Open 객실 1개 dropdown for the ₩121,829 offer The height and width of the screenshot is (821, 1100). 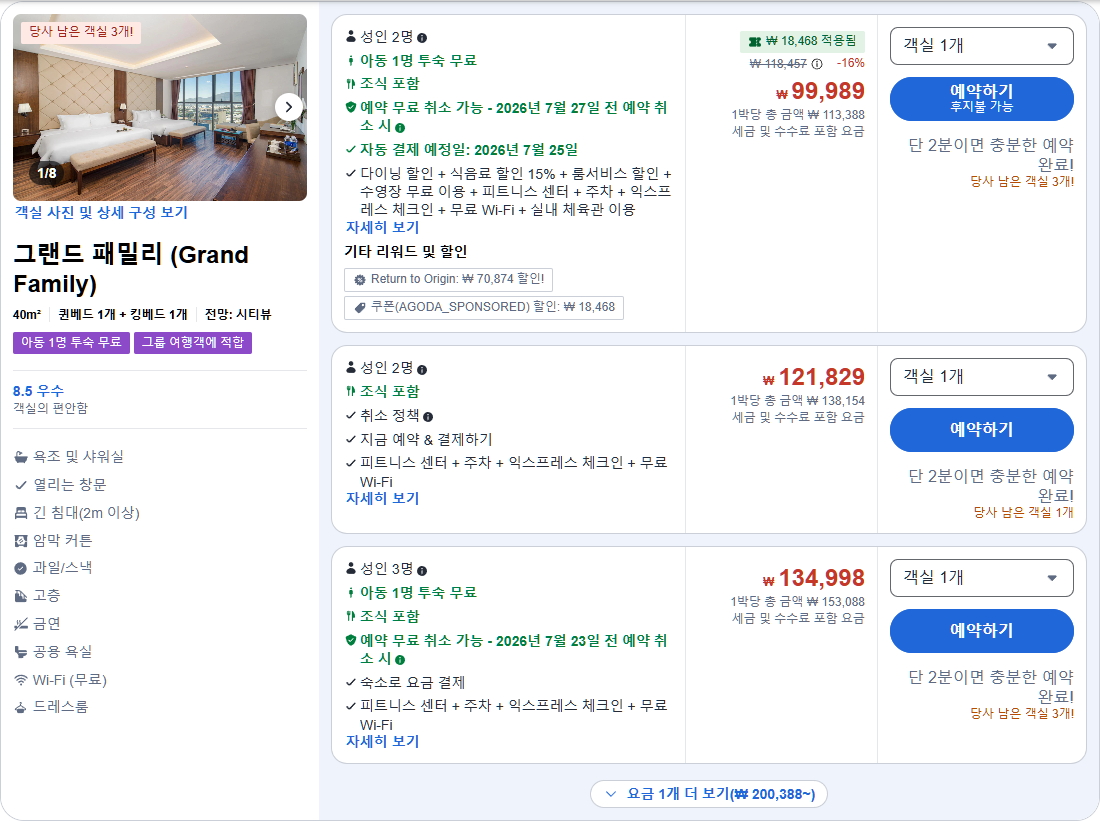click(981, 378)
